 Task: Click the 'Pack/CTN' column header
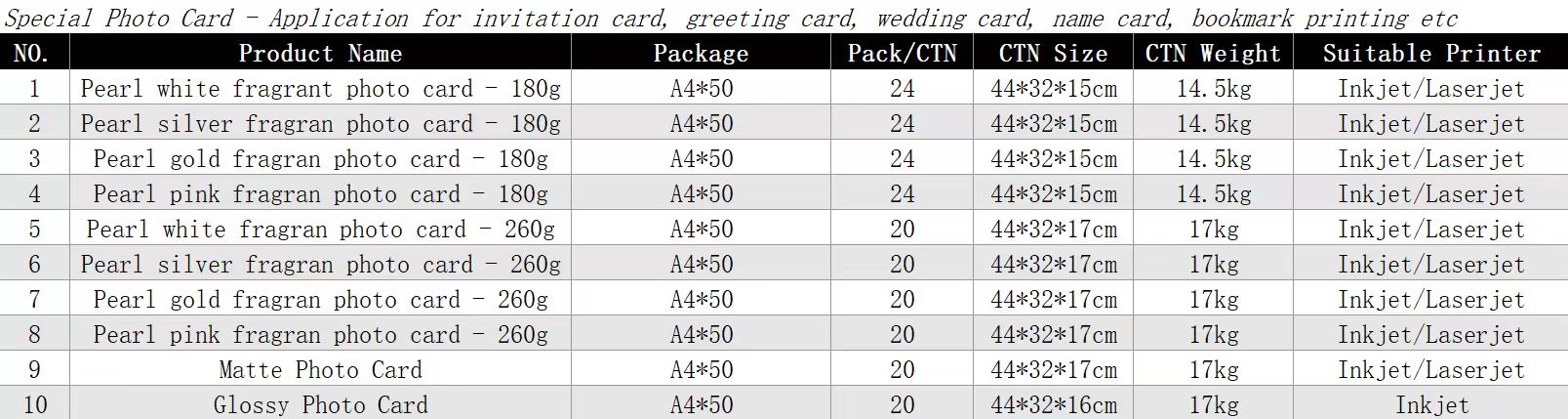[902, 54]
